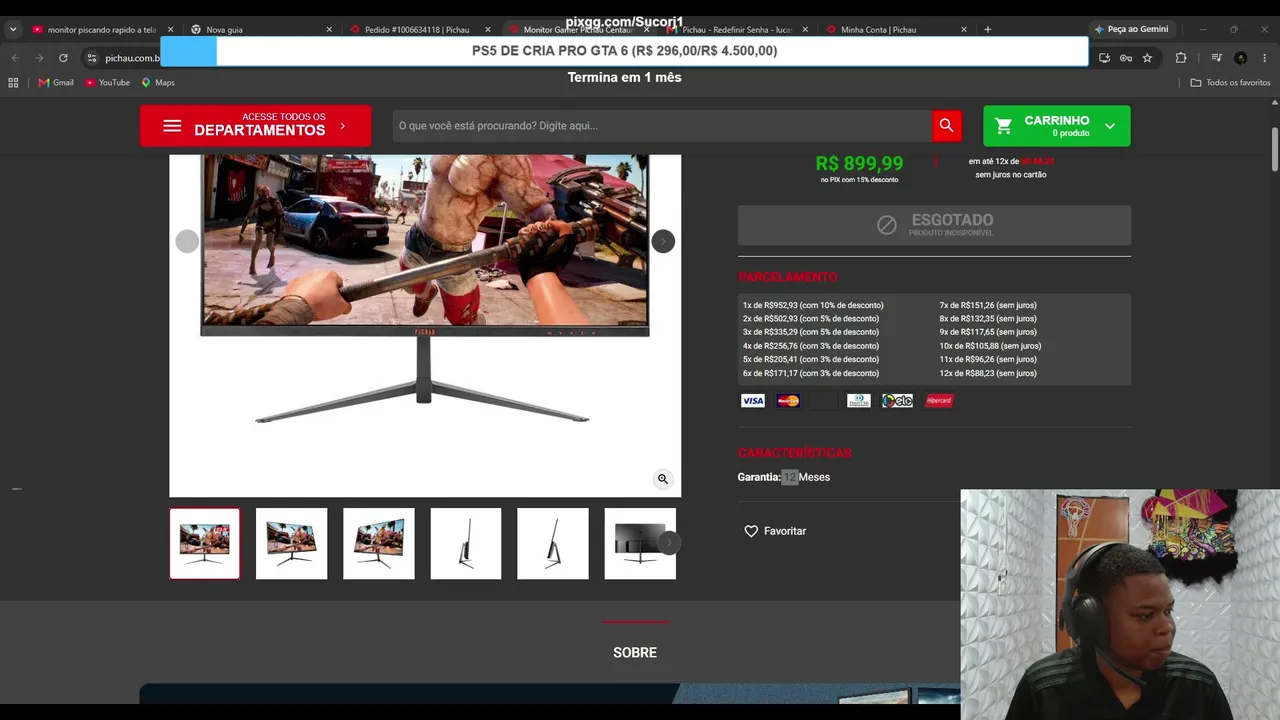1280x720 pixels.
Task: Open the Maps bookmark
Action: [158, 83]
